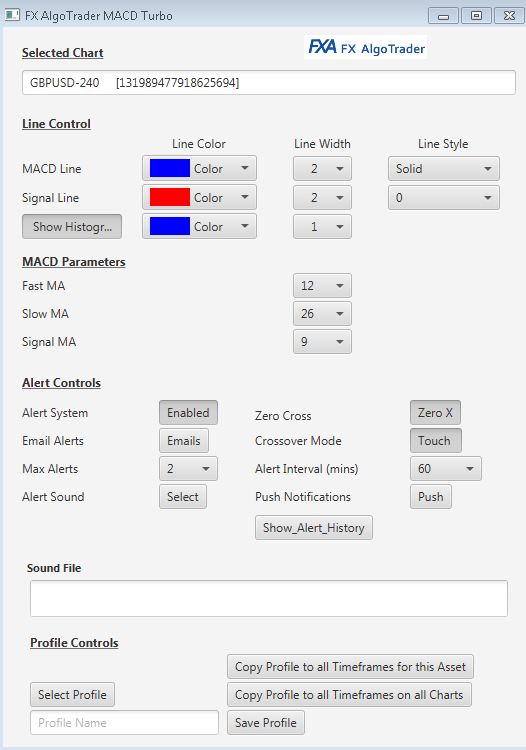This screenshot has width=526, height=750.
Task: Open Signal Line color picker
Action: [x=199, y=198]
